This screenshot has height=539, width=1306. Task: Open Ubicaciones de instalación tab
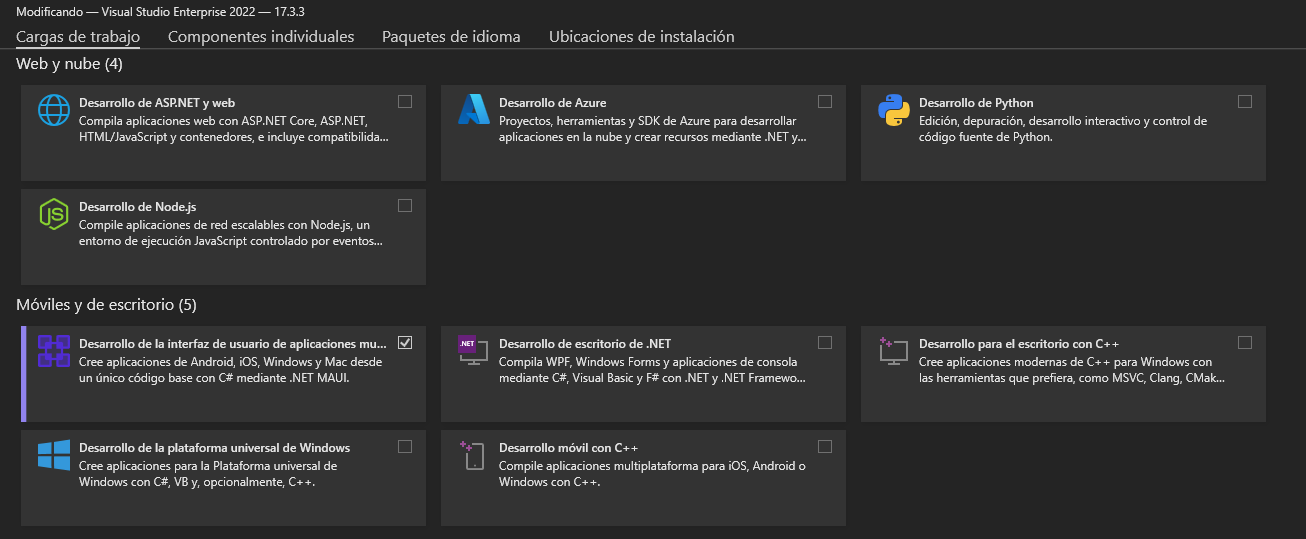point(642,37)
